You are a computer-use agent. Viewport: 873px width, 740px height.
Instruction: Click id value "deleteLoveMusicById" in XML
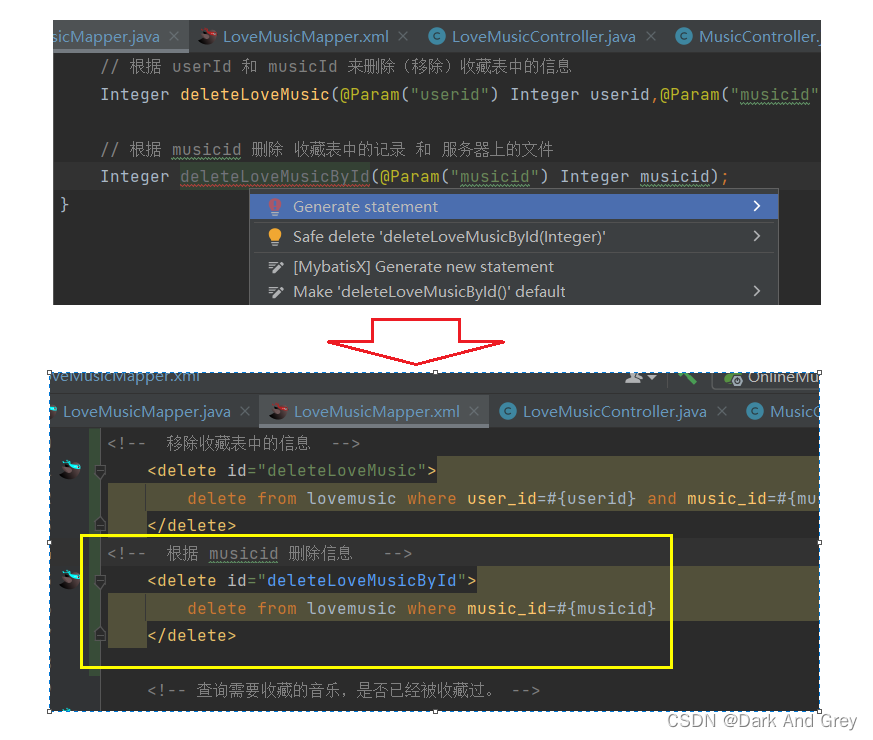pos(362,581)
